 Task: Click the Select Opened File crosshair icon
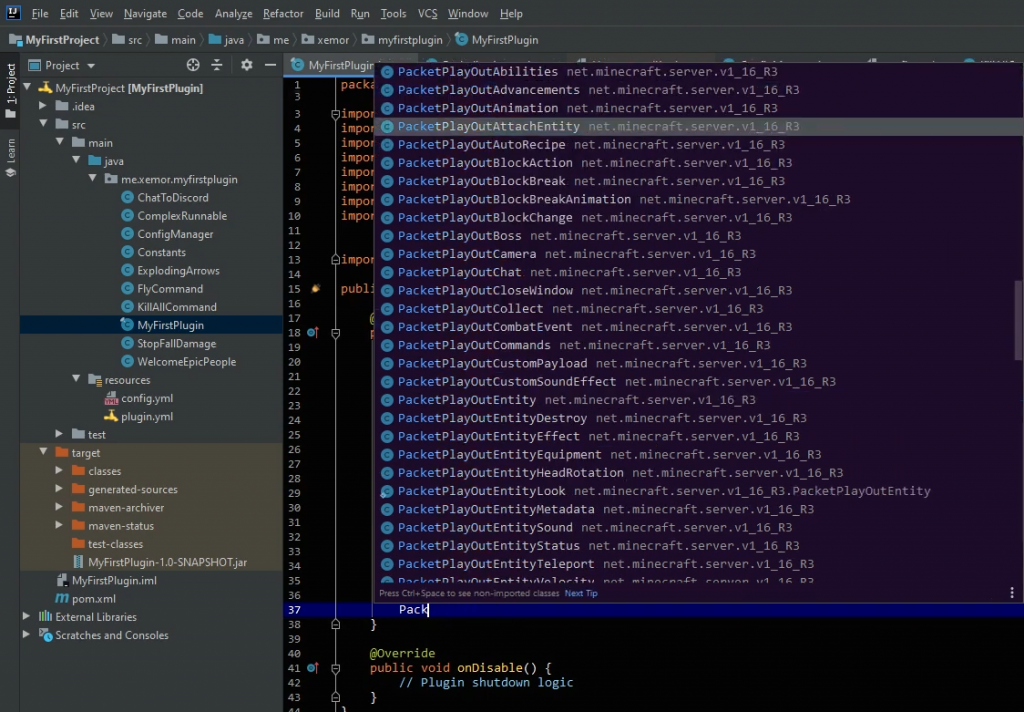[193, 65]
